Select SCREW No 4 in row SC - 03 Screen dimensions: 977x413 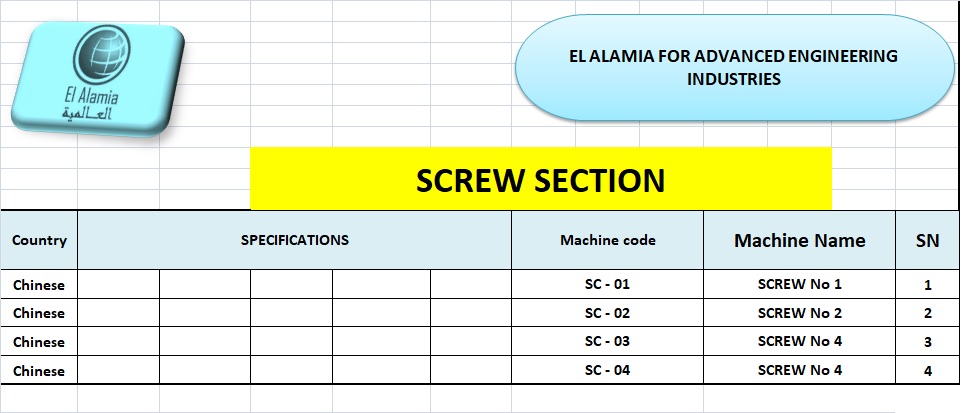(799, 342)
